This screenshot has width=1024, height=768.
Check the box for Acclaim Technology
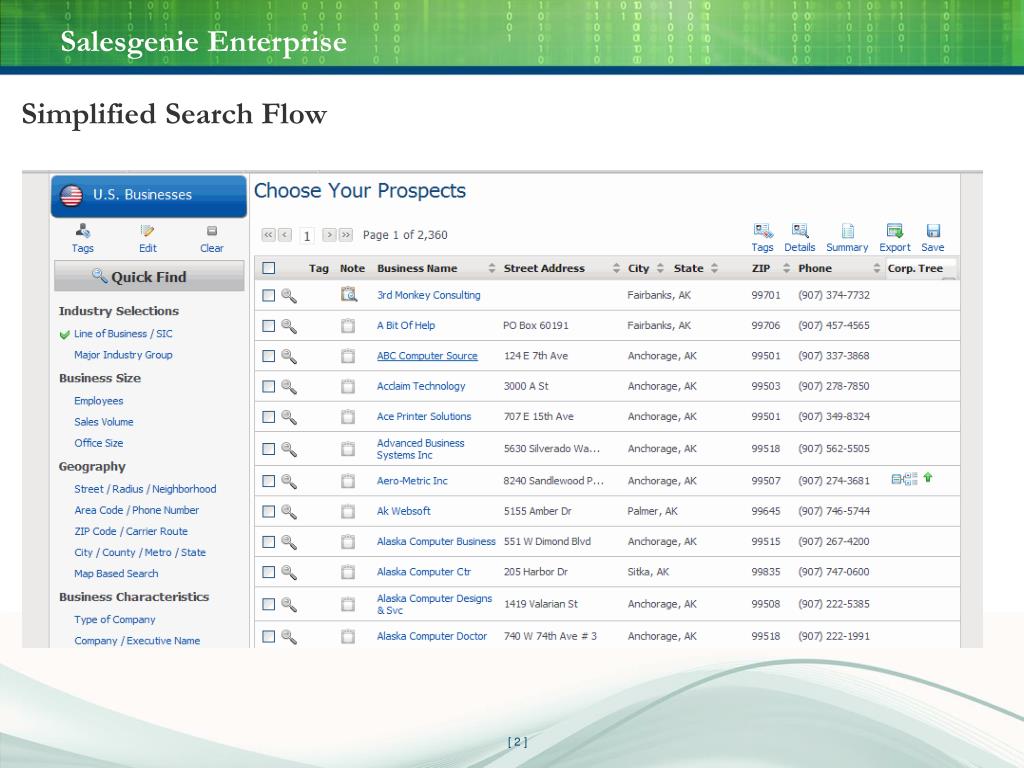pyautogui.click(x=268, y=387)
